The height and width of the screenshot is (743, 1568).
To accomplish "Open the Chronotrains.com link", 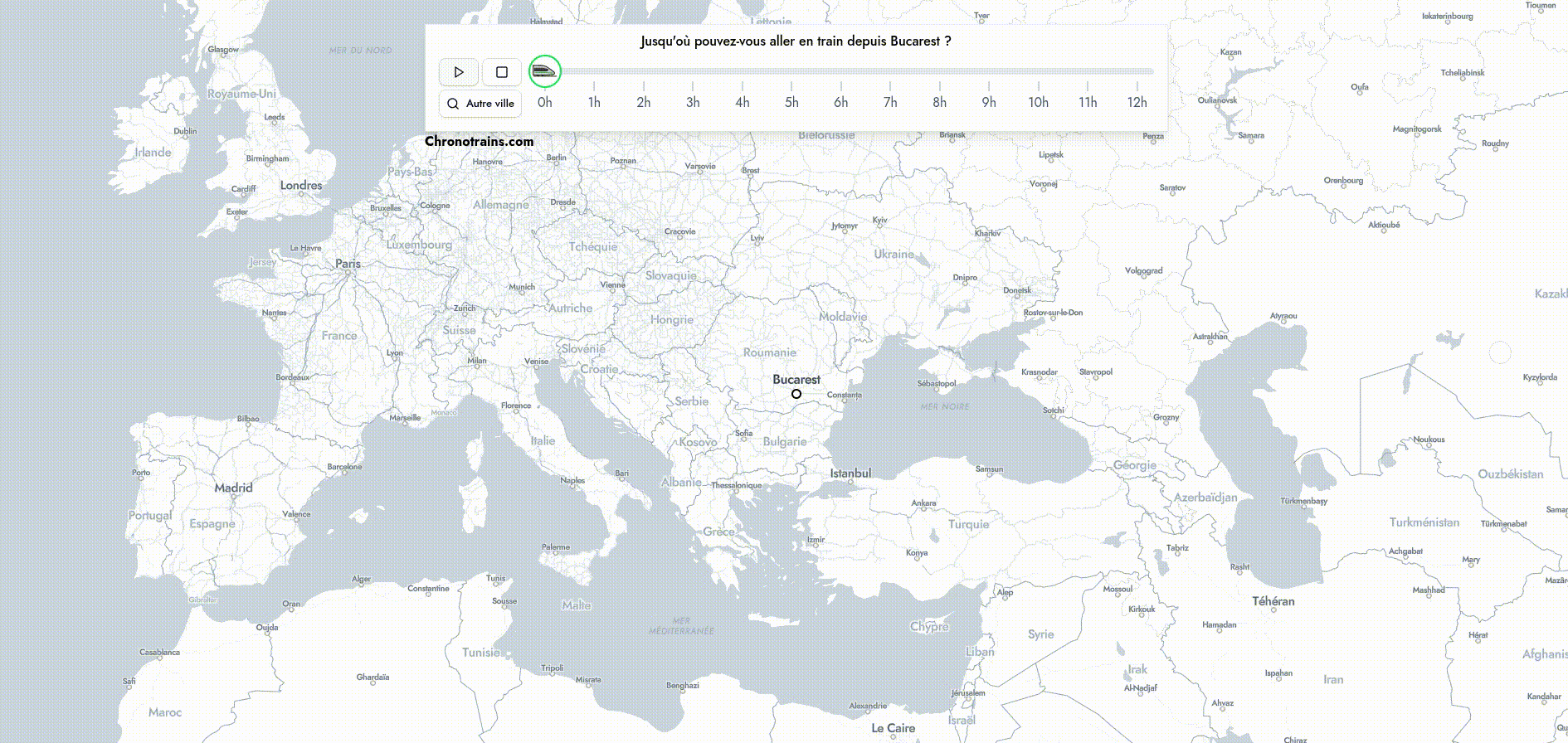I will tap(479, 141).
